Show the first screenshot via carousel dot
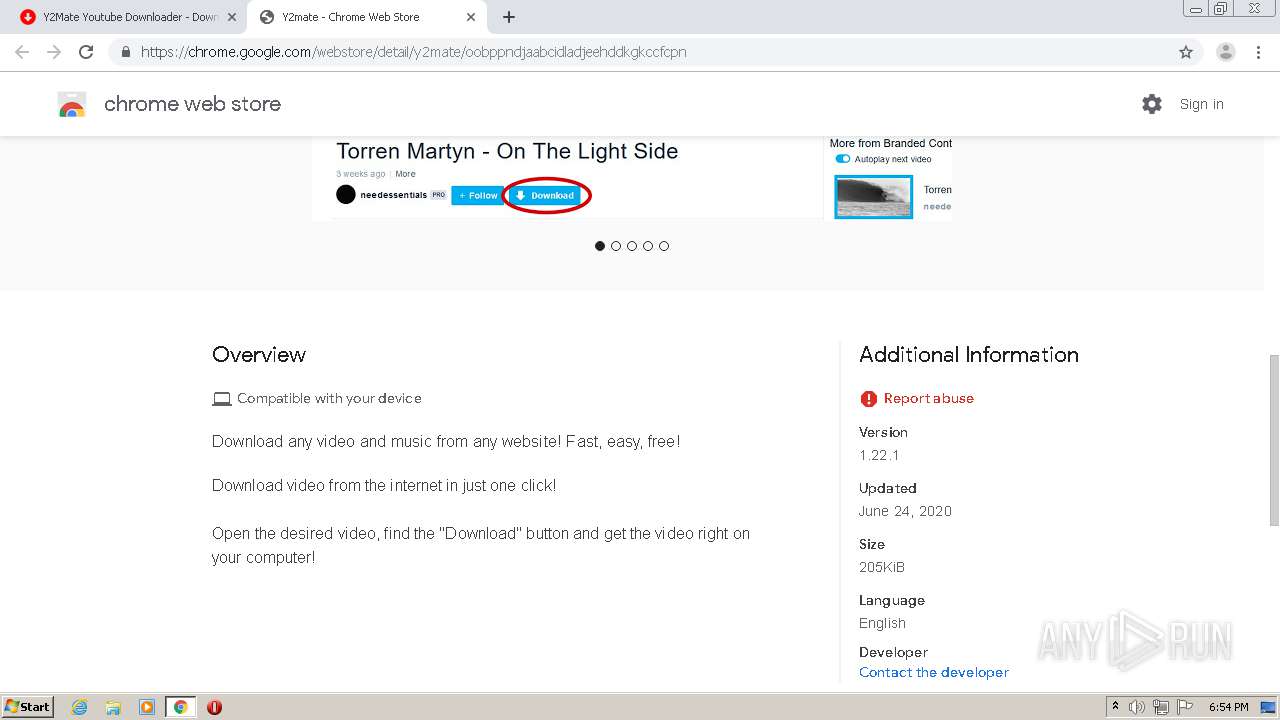 [x=600, y=246]
